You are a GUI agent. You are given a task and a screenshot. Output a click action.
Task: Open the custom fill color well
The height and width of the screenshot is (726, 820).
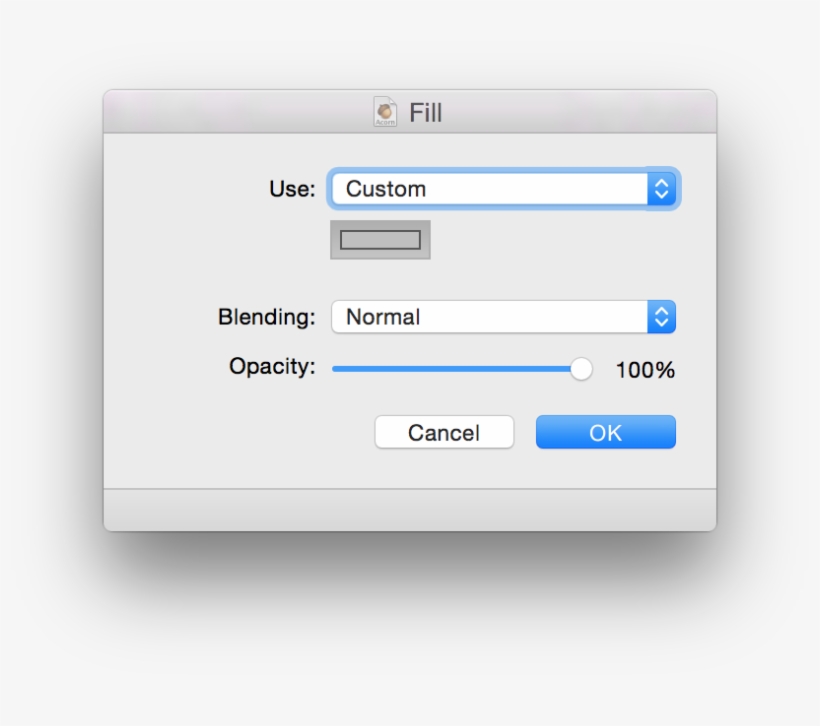(380, 240)
